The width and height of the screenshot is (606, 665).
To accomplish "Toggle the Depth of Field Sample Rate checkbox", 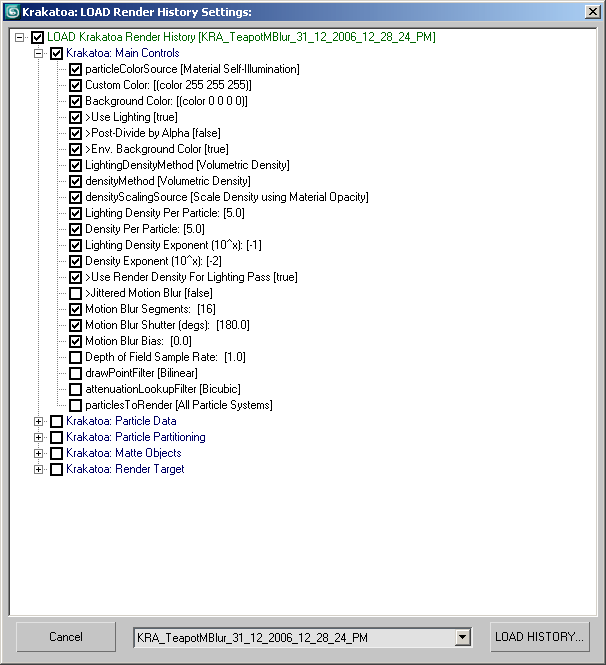I will pyautogui.click(x=75, y=357).
